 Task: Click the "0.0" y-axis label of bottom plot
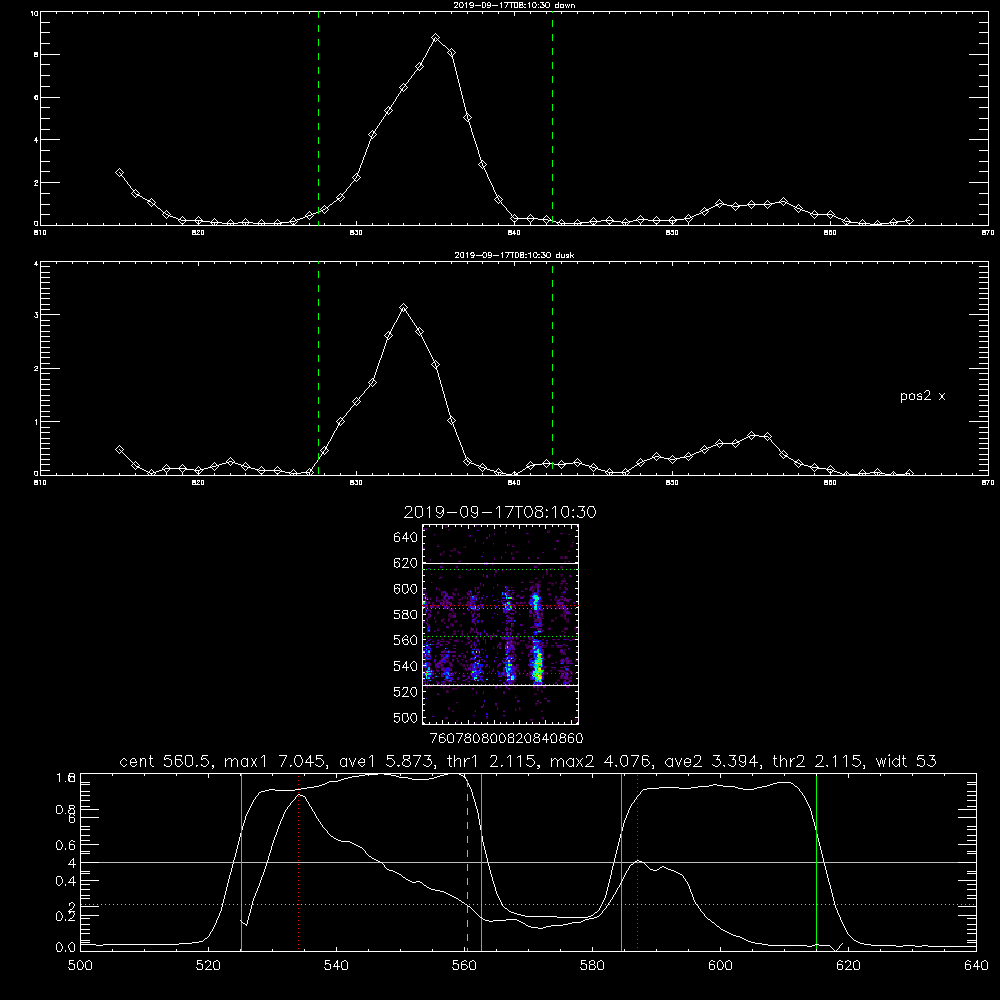66,948
